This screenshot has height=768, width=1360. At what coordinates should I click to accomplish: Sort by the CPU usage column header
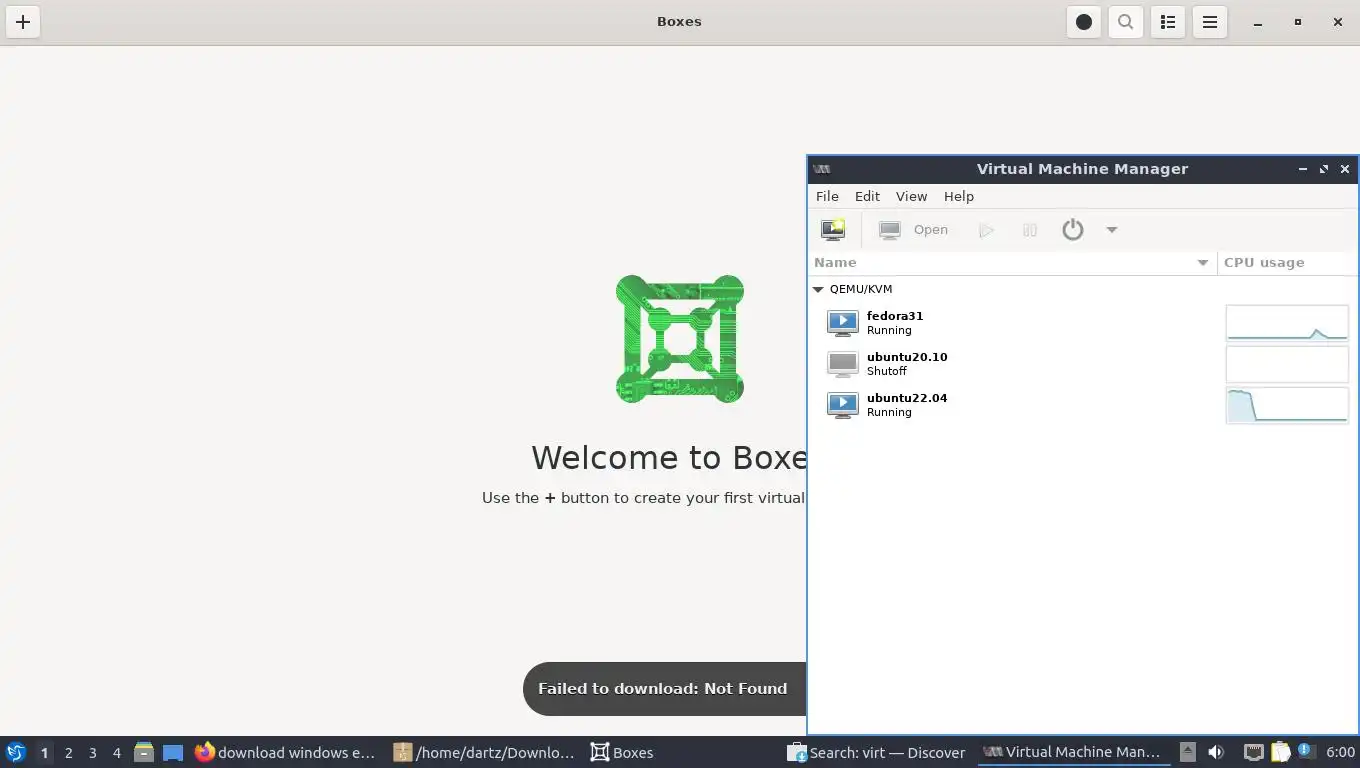[1288, 263]
